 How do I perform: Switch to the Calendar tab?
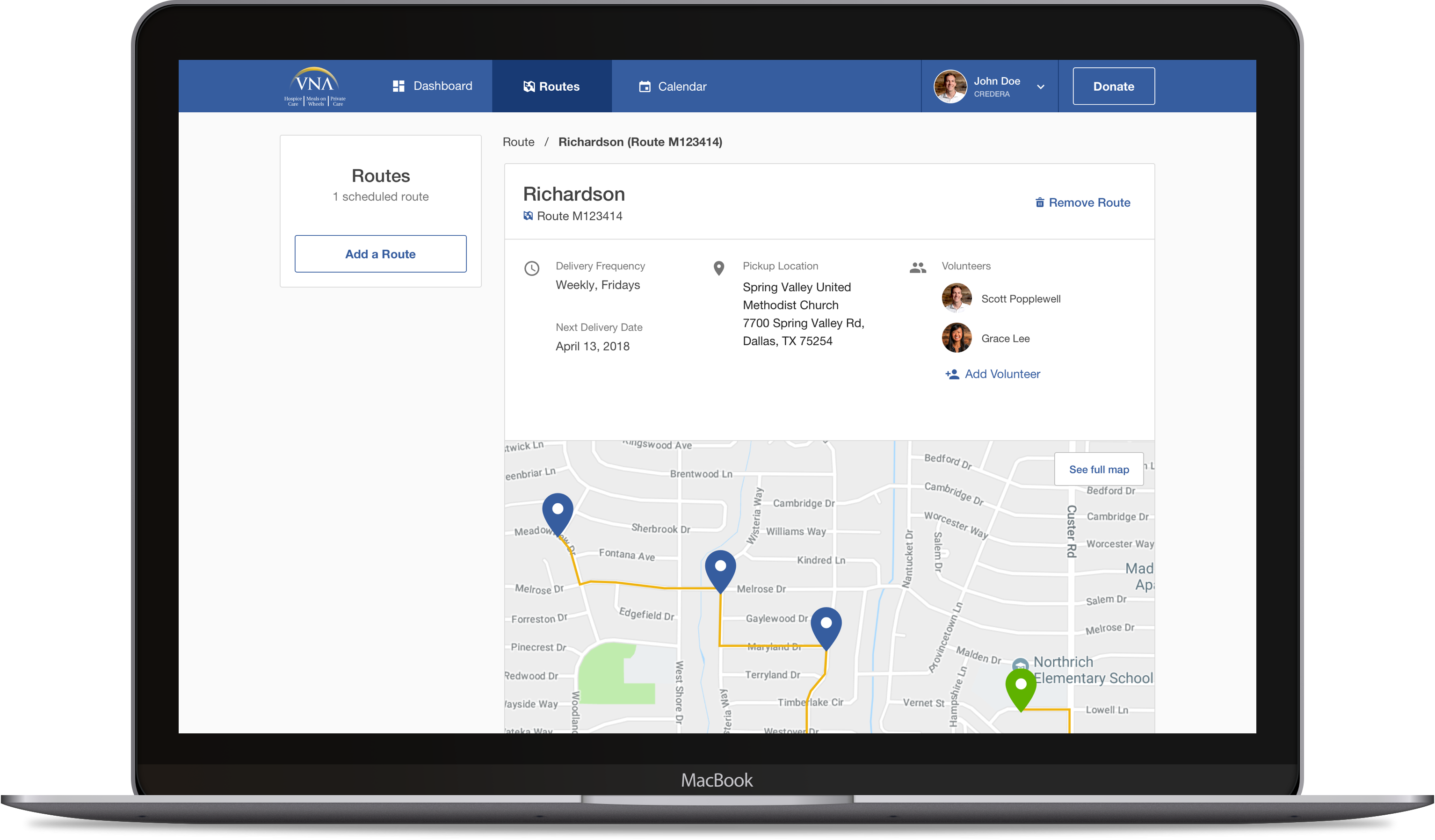tap(673, 86)
